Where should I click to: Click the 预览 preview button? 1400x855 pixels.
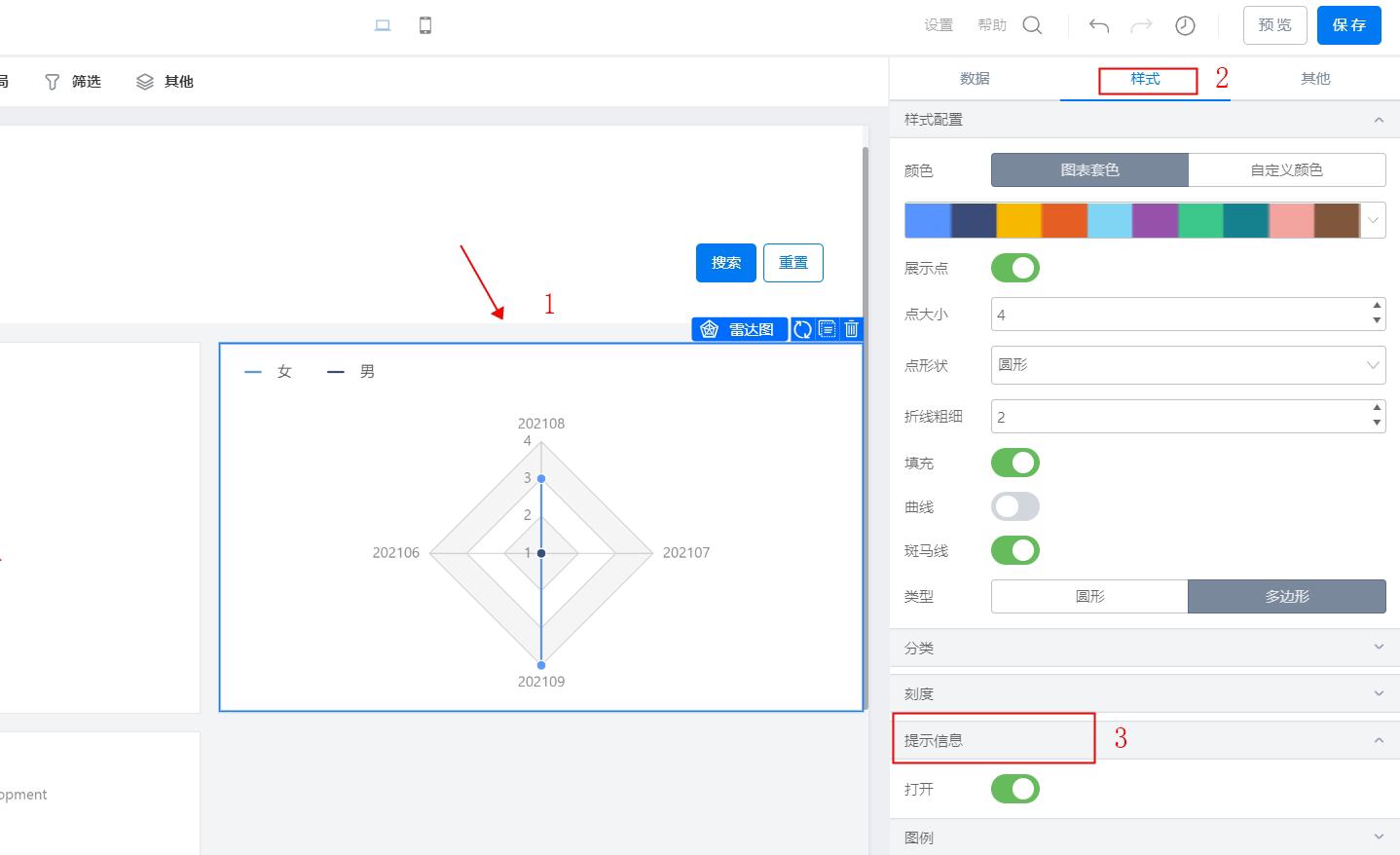point(1275,25)
